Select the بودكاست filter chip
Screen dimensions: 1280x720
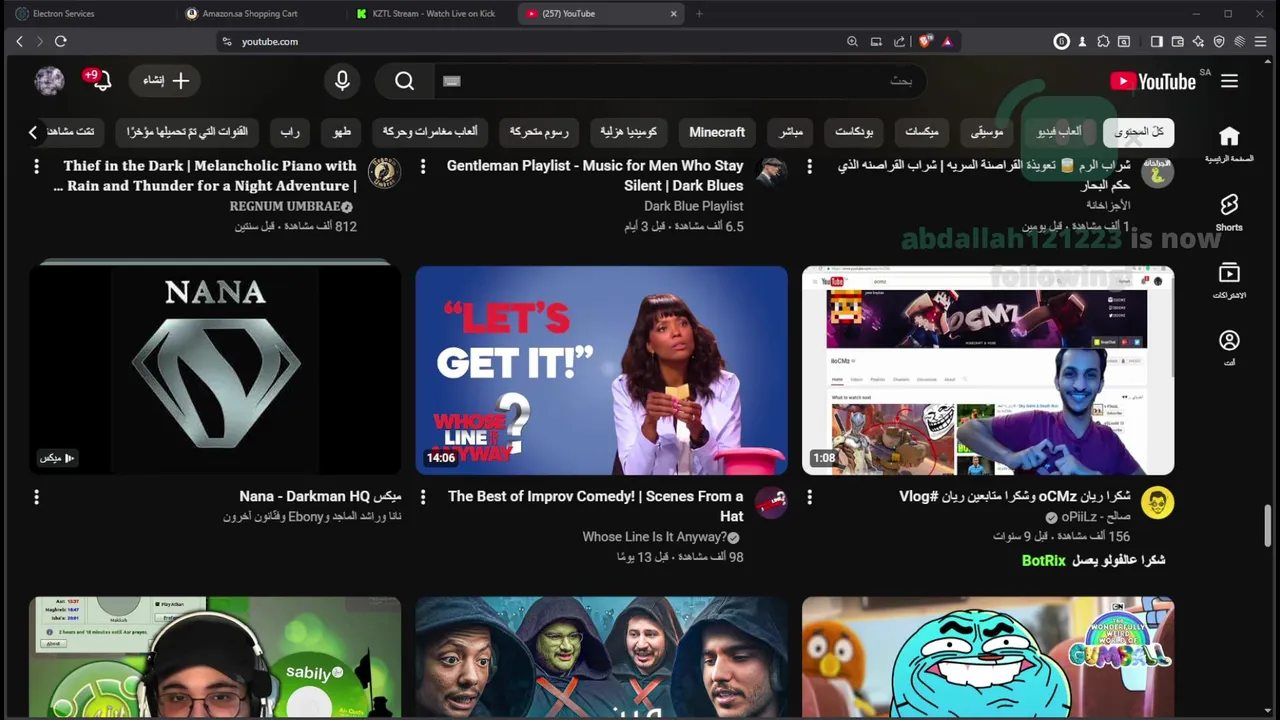[x=854, y=132]
